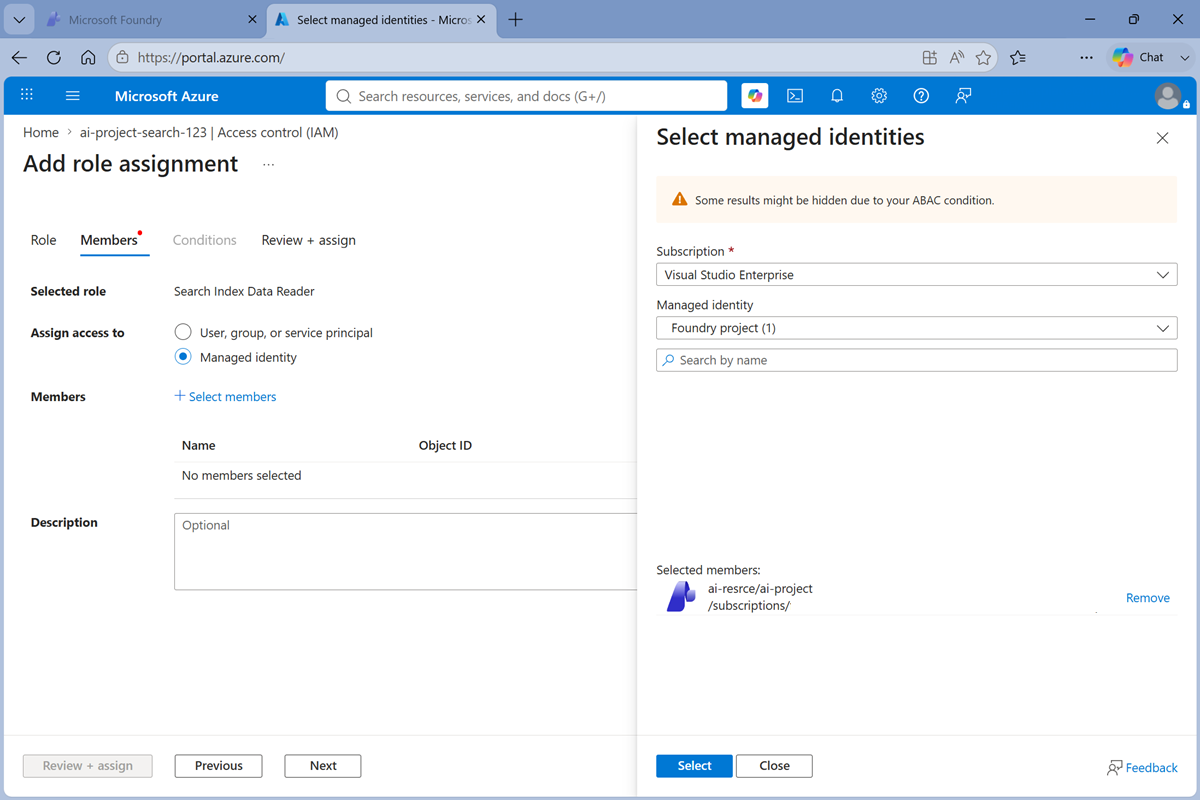Click the Search Index Data Reader role text
The width and height of the screenshot is (1200, 800).
[244, 291]
